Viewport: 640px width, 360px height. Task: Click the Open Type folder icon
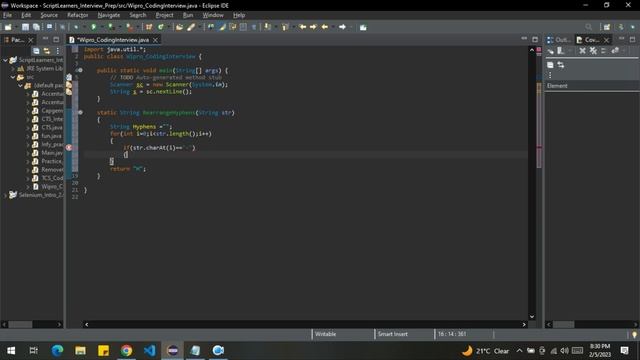pyautogui.click(x=179, y=27)
